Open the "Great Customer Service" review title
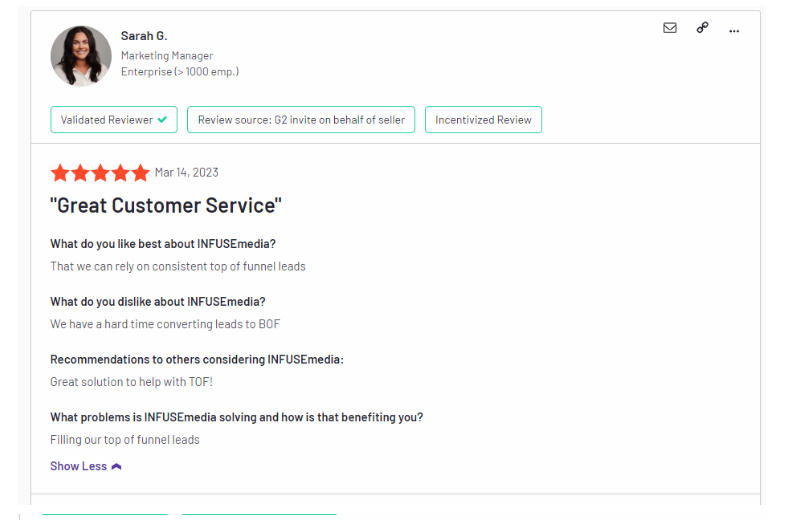 166,206
